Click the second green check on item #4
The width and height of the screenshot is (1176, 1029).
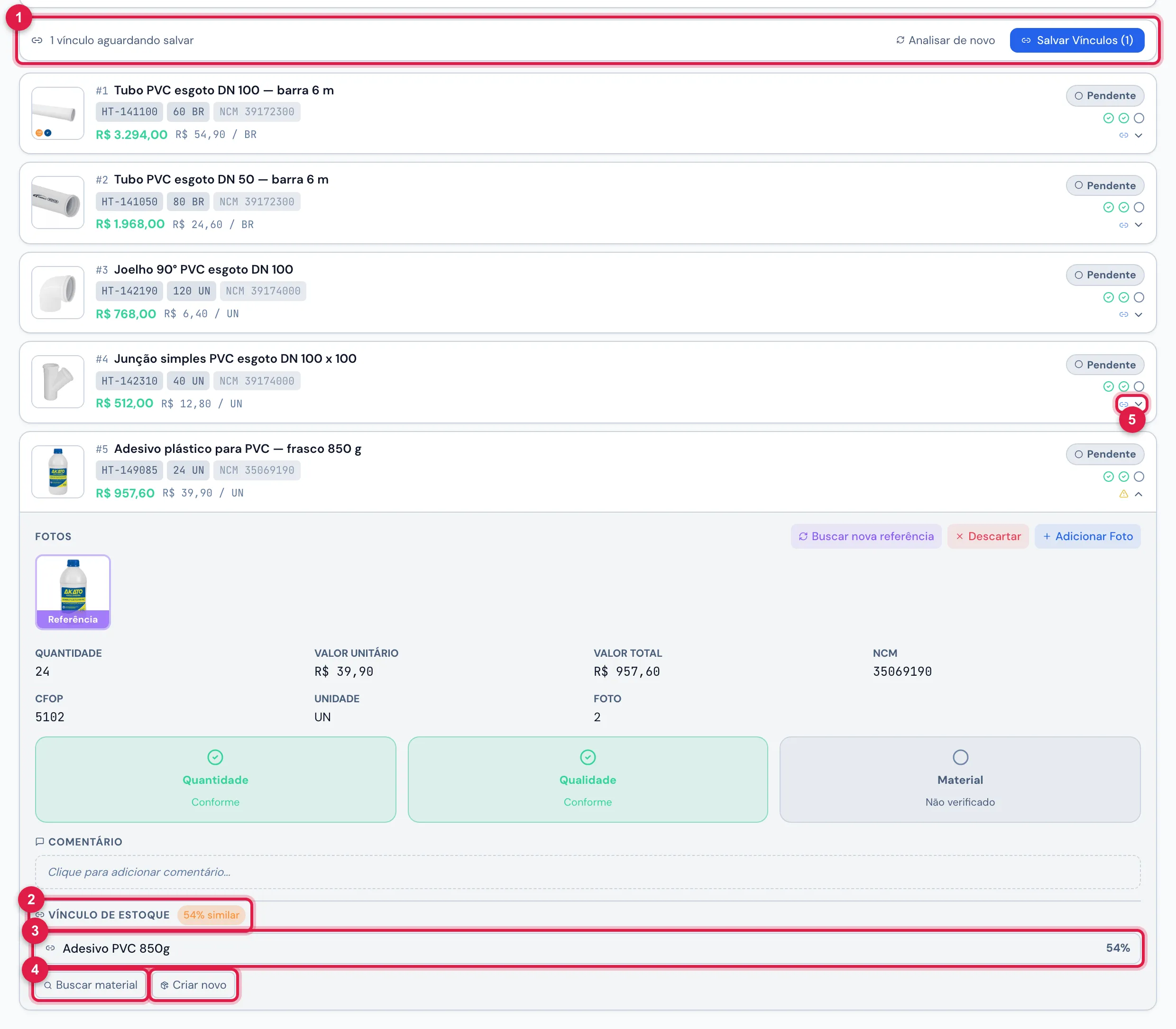[1123, 386]
